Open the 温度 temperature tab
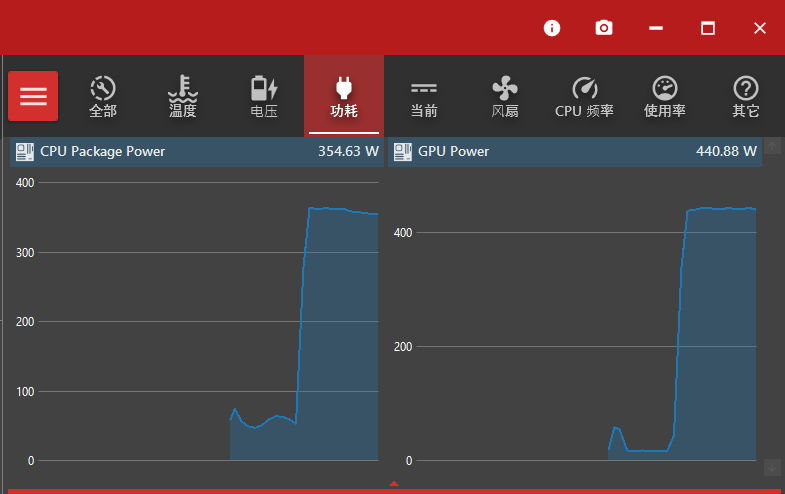This screenshot has height=494, width=785. point(183,96)
